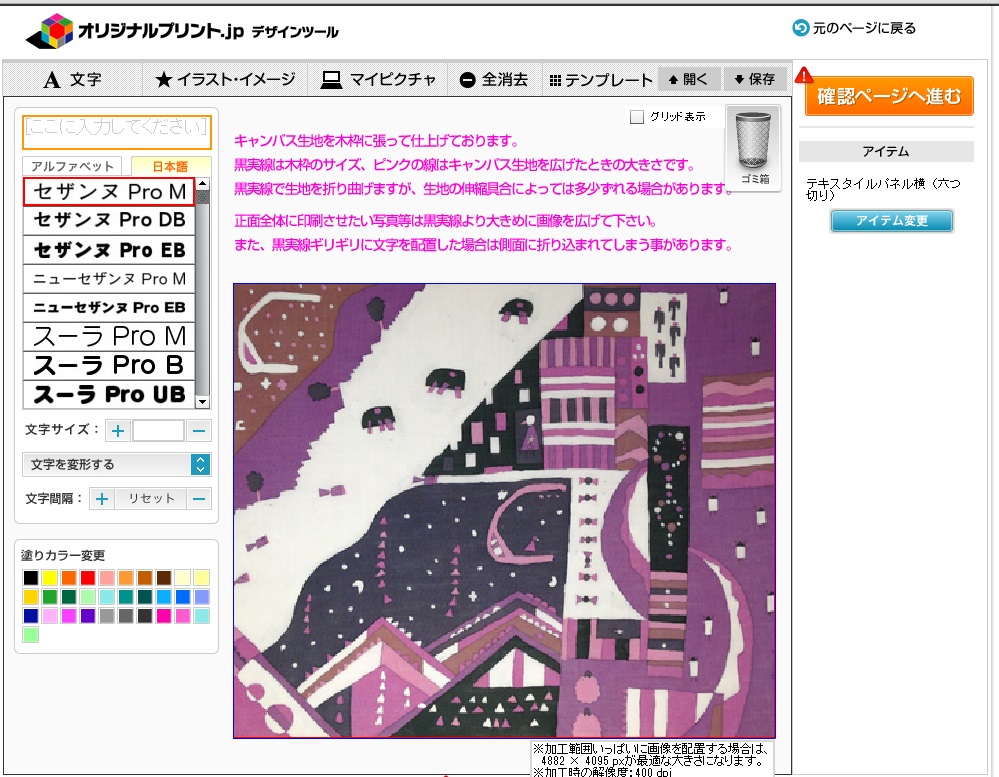
Task: Select font ニューセザンヌ Pro EB
Action: [109, 308]
